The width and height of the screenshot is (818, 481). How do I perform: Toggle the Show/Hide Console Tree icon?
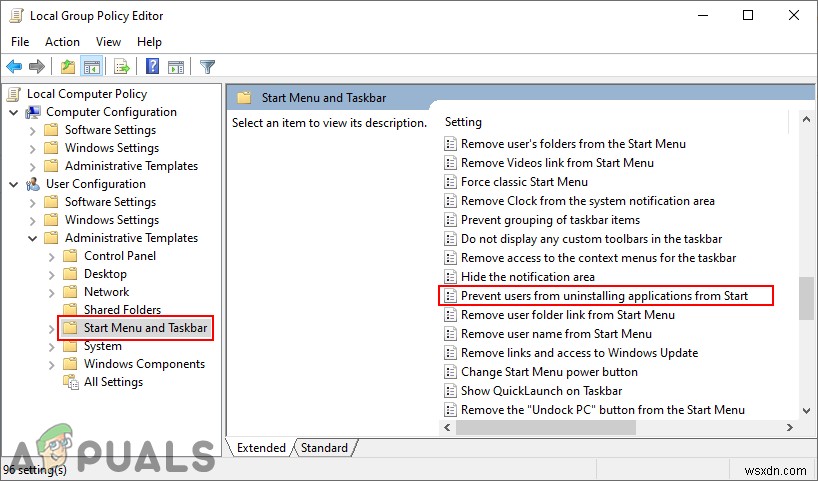[x=92, y=66]
